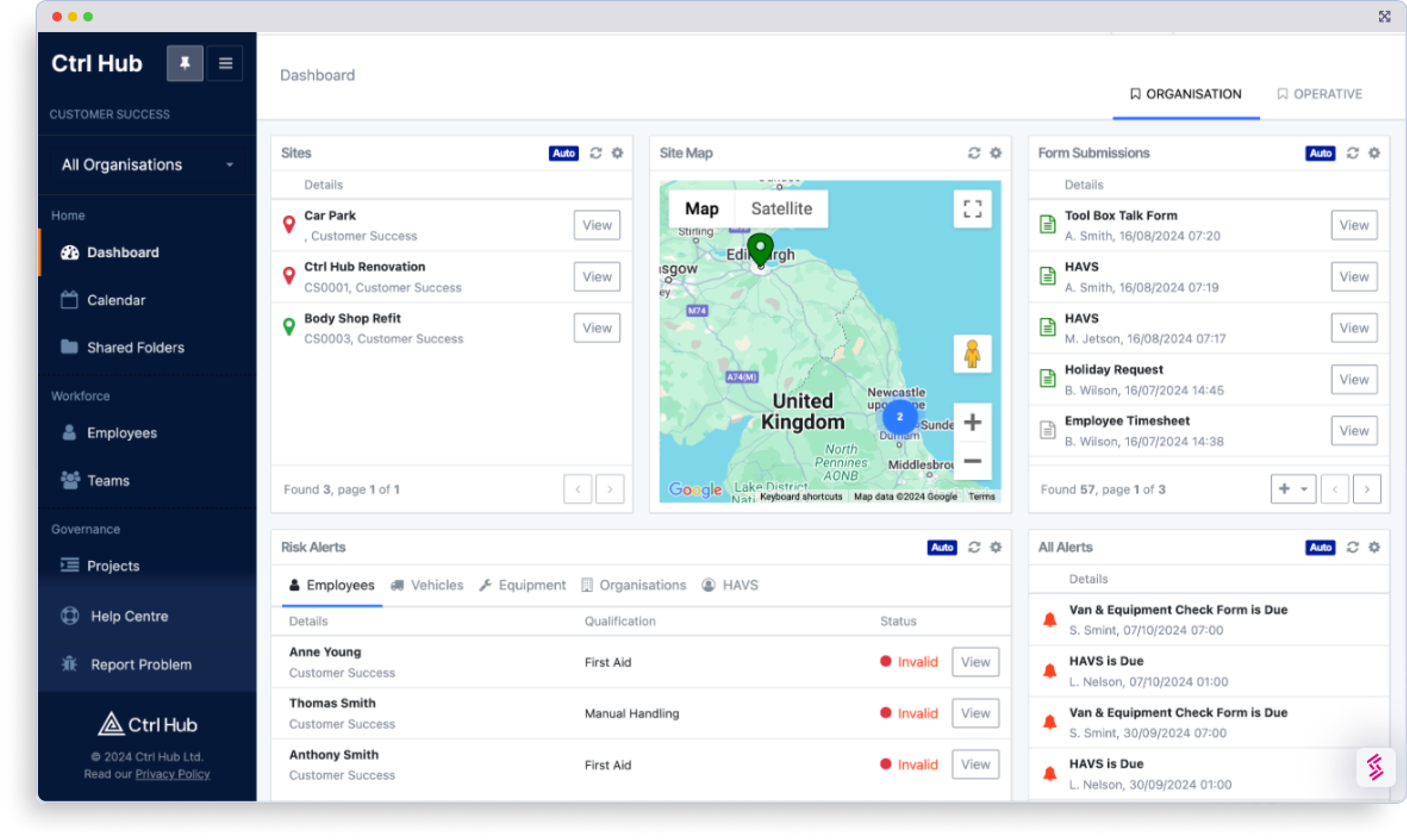Toggle Auto refresh on Risk Alerts
Image resolution: width=1407 pixels, height=840 pixels.
point(942,548)
